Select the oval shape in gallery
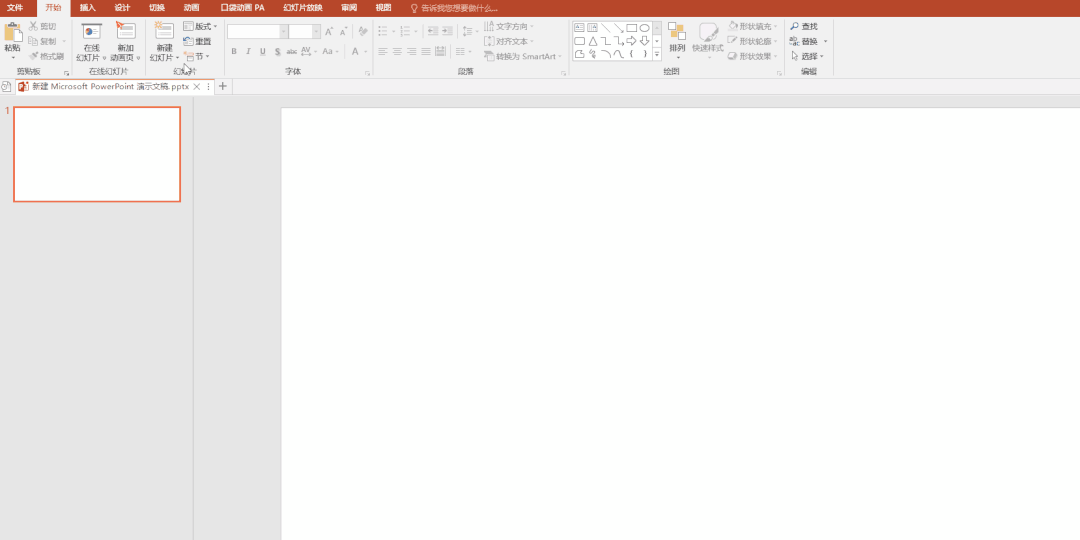 [645, 28]
